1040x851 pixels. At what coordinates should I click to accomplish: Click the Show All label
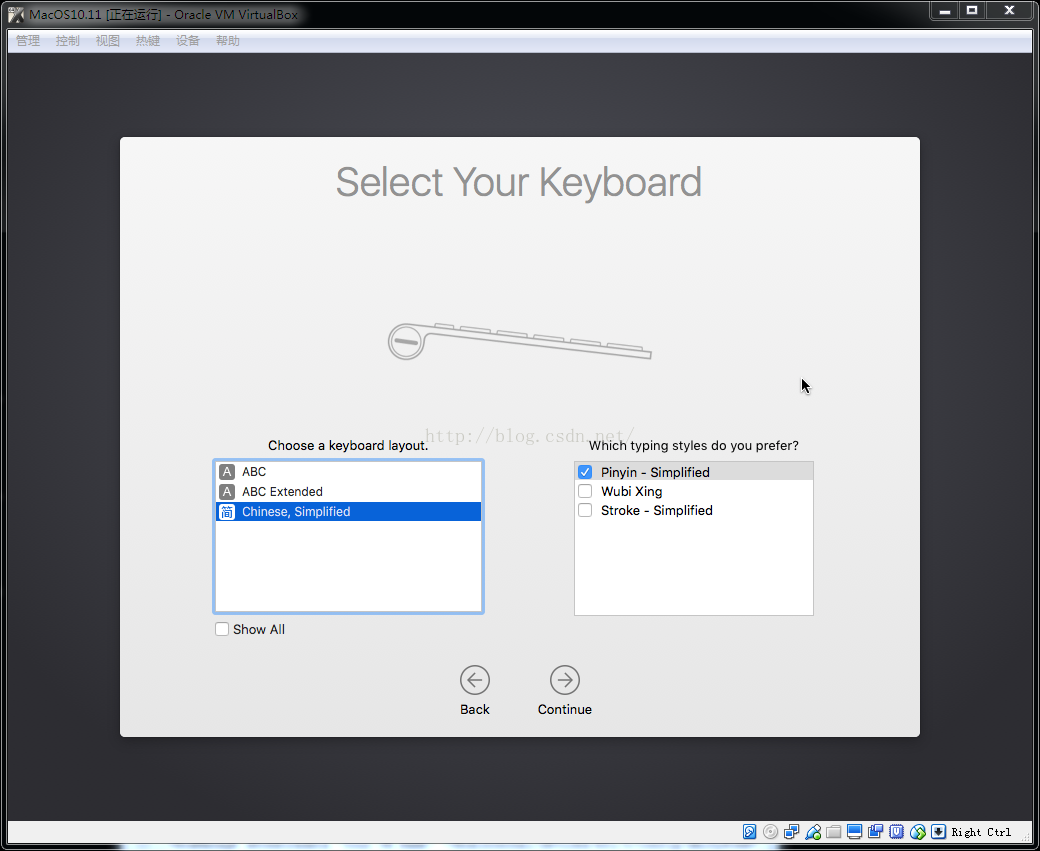259,629
